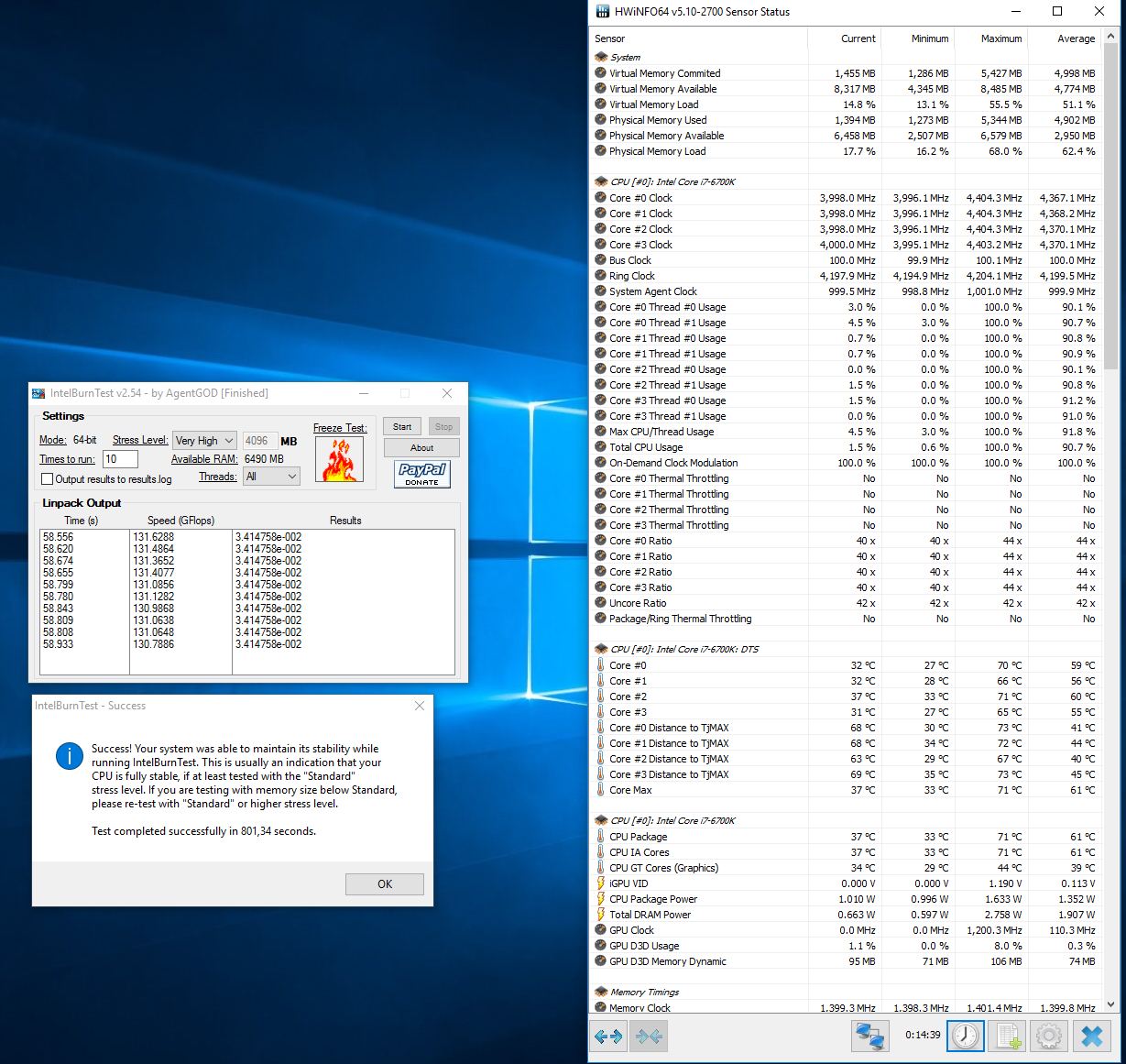The height and width of the screenshot is (1064, 1126).
Task: Select the On-Demand Clock Modulation row
Action: click(x=845, y=463)
